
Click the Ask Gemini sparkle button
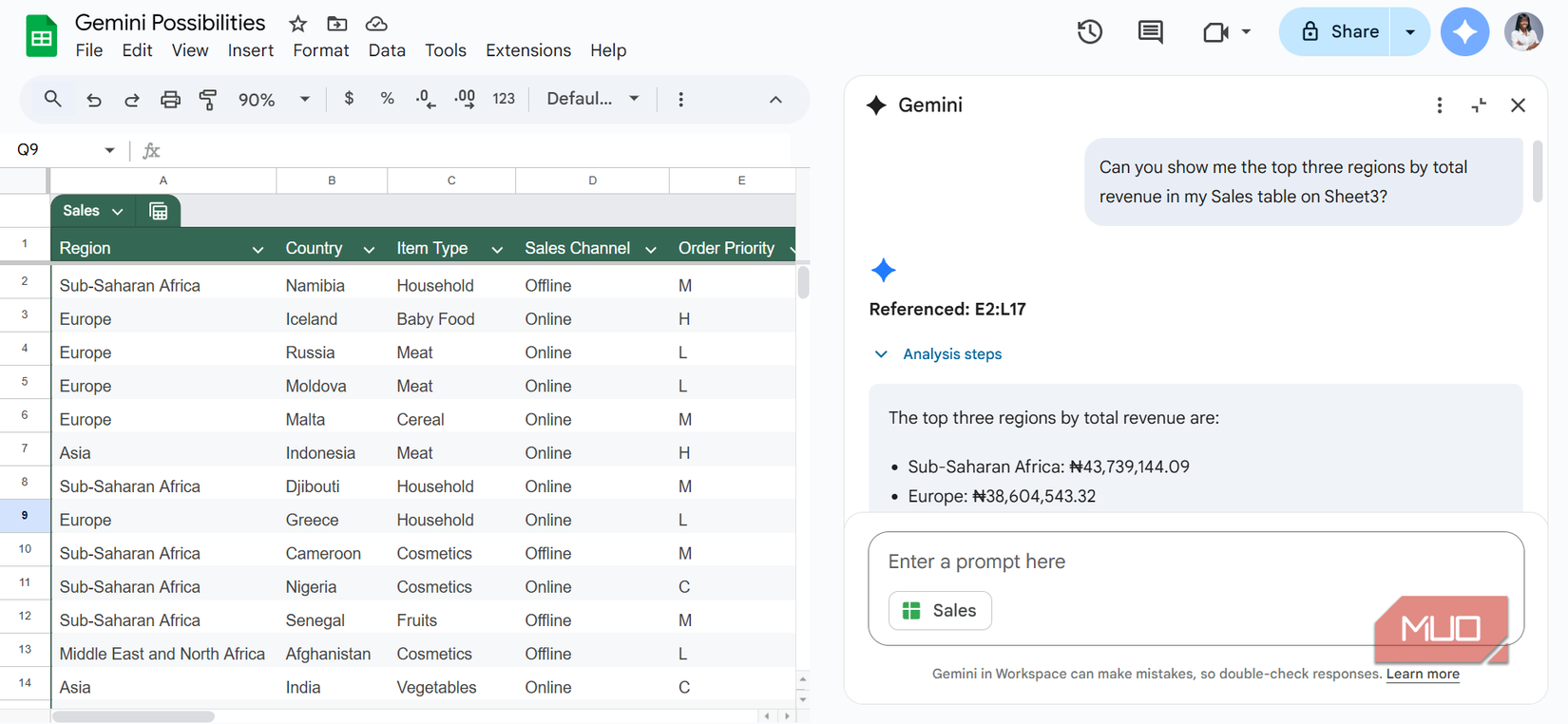[x=1464, y=31]
